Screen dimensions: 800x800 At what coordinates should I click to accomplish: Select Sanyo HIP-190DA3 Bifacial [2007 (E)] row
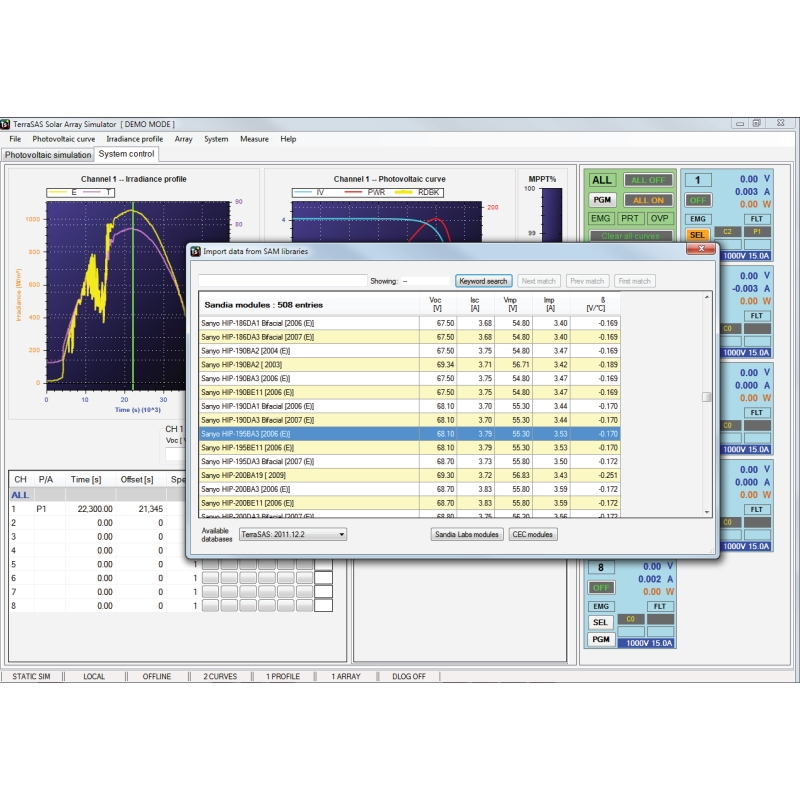[409, 420]
